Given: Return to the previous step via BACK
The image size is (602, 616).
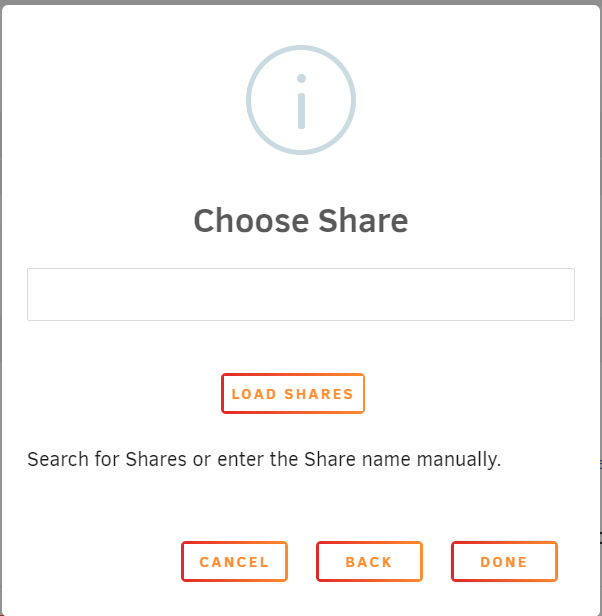Looking at the screenshot, I should [369, 562].
